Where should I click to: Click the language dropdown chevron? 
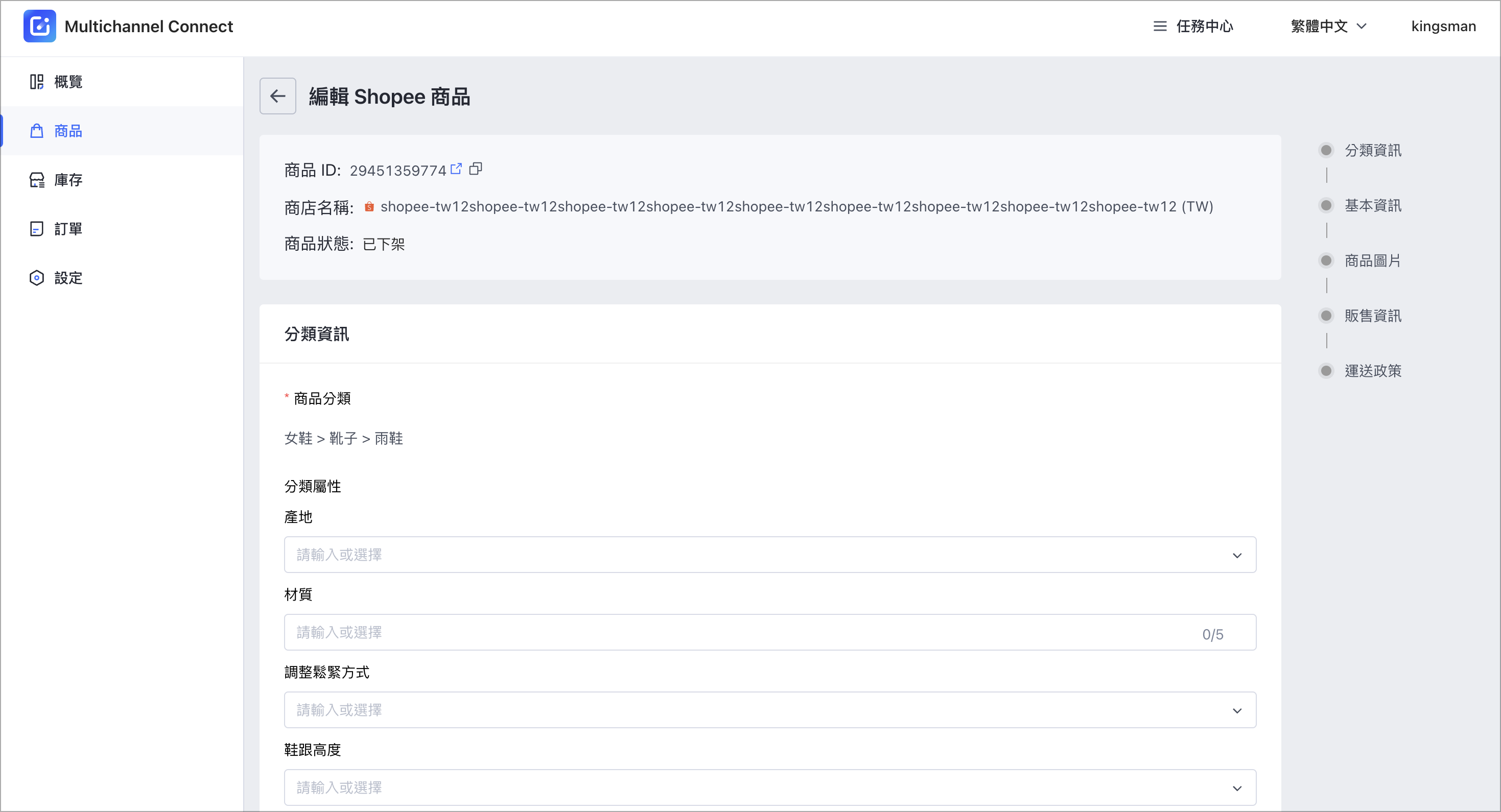1361,26
